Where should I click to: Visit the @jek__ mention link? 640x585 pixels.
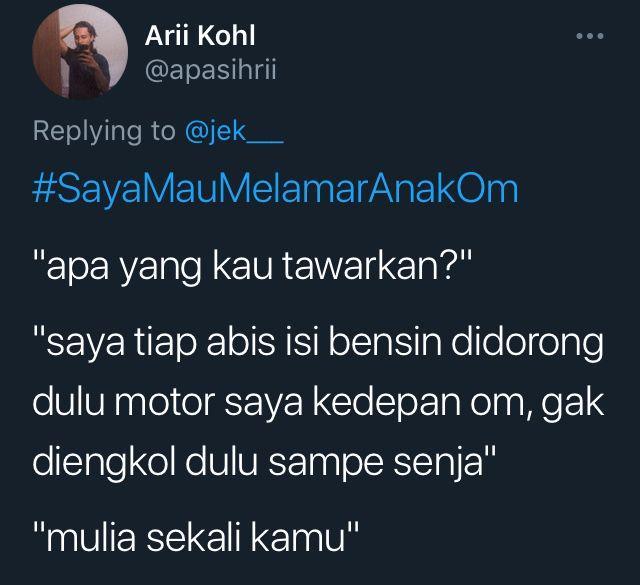point(234,132)
